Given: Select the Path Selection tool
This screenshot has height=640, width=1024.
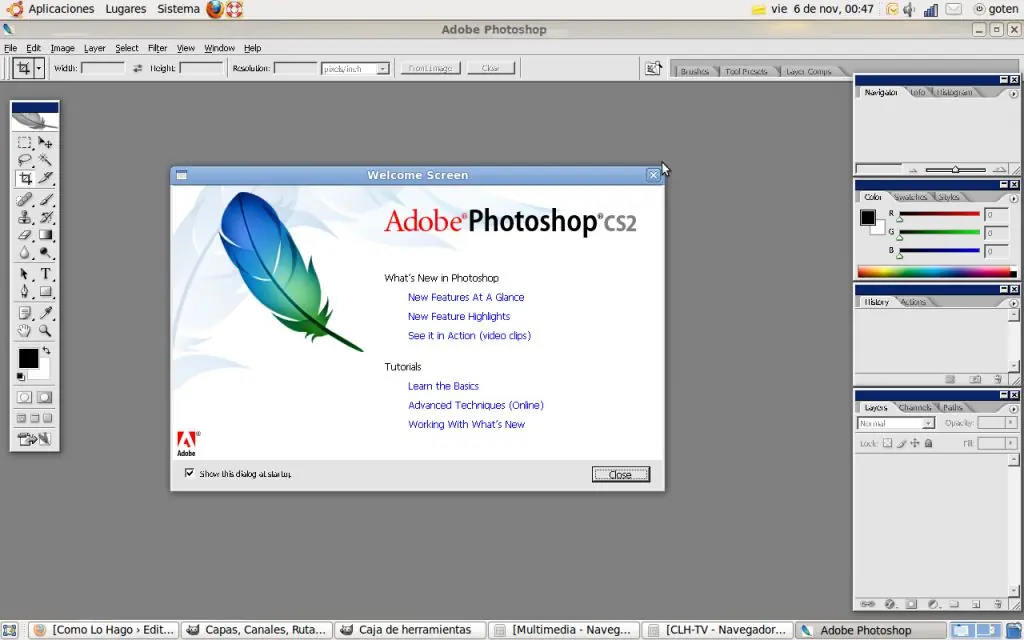Looking at the screenshot, I should [24, 274].
